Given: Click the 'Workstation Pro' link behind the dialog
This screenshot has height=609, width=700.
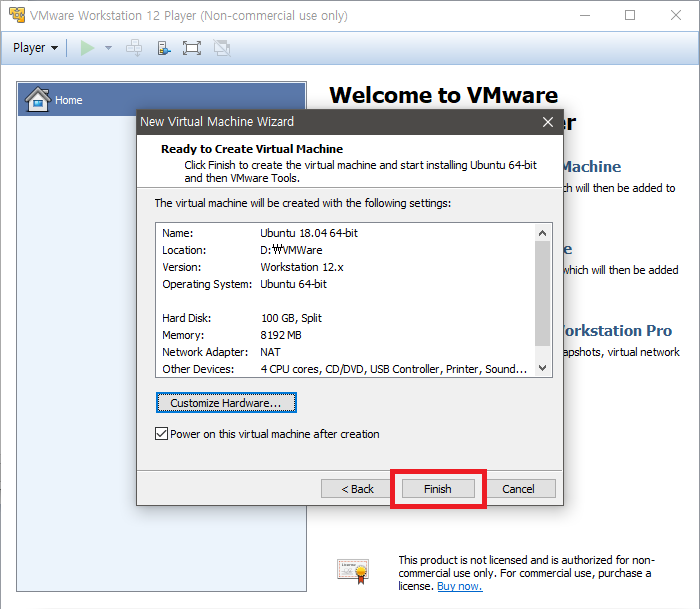Looking at the screenshot, I should [617, 330].
